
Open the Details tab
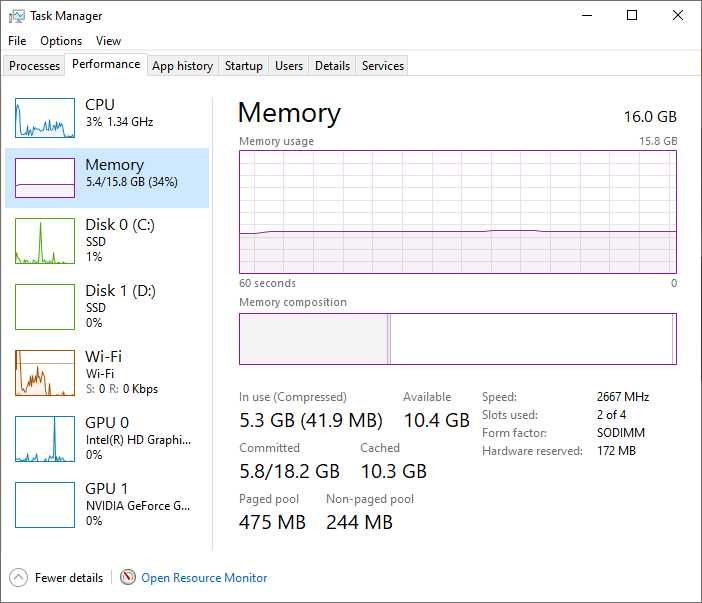[332, 66]
